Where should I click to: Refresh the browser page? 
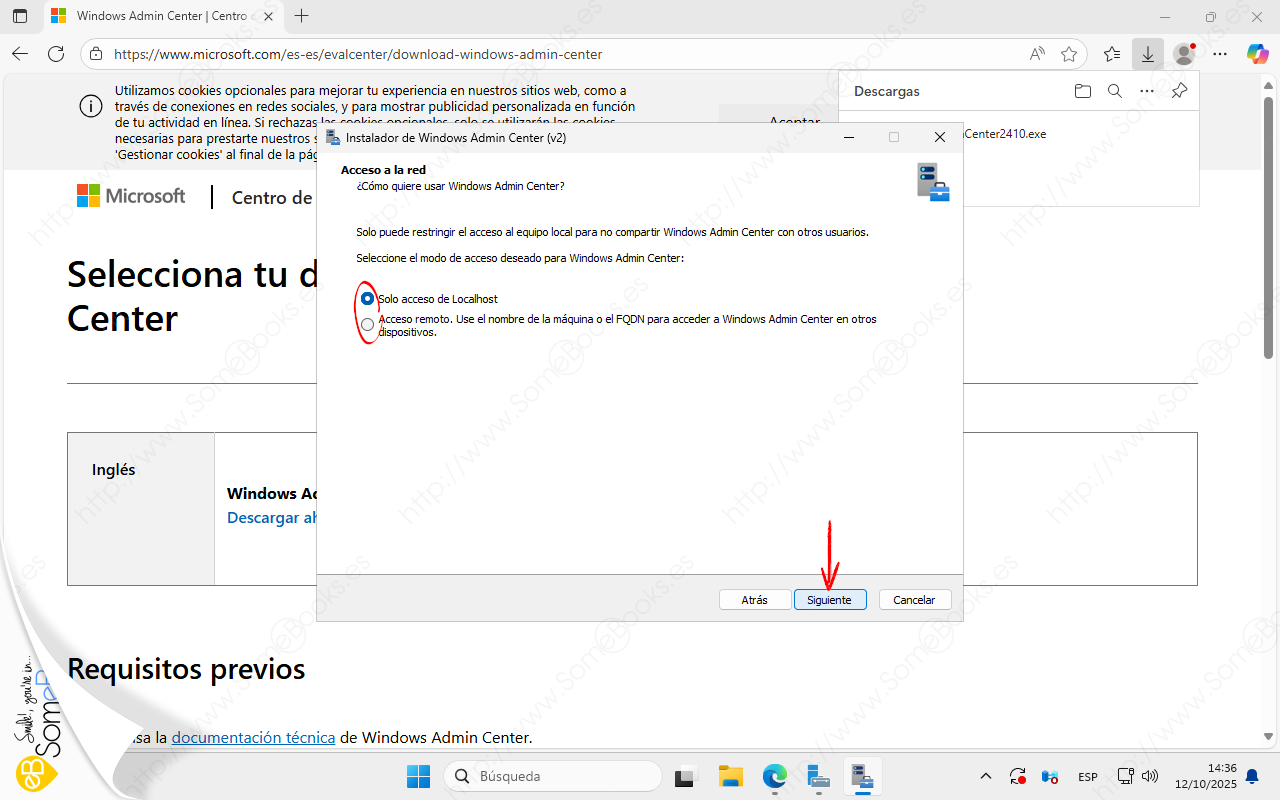click(56, 54)
